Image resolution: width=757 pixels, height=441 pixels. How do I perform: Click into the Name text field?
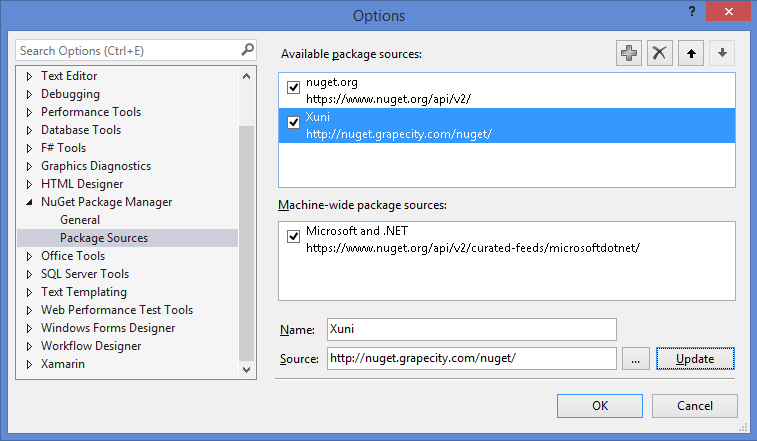(471, 330)
